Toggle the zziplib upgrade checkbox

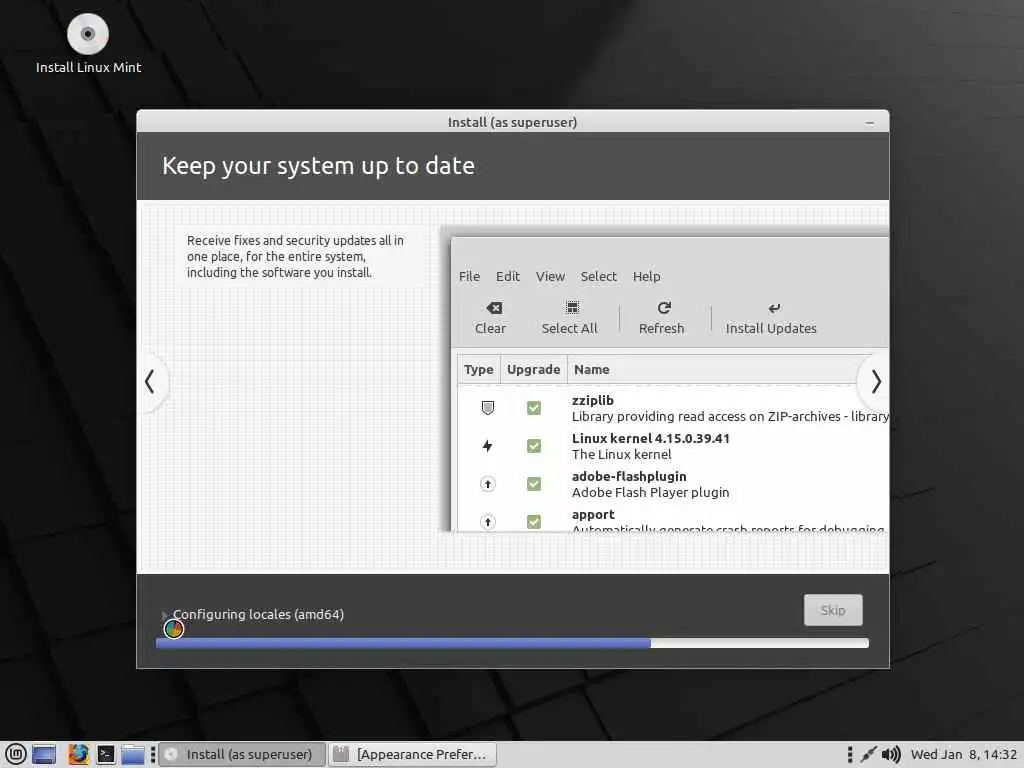click(534, 408)
